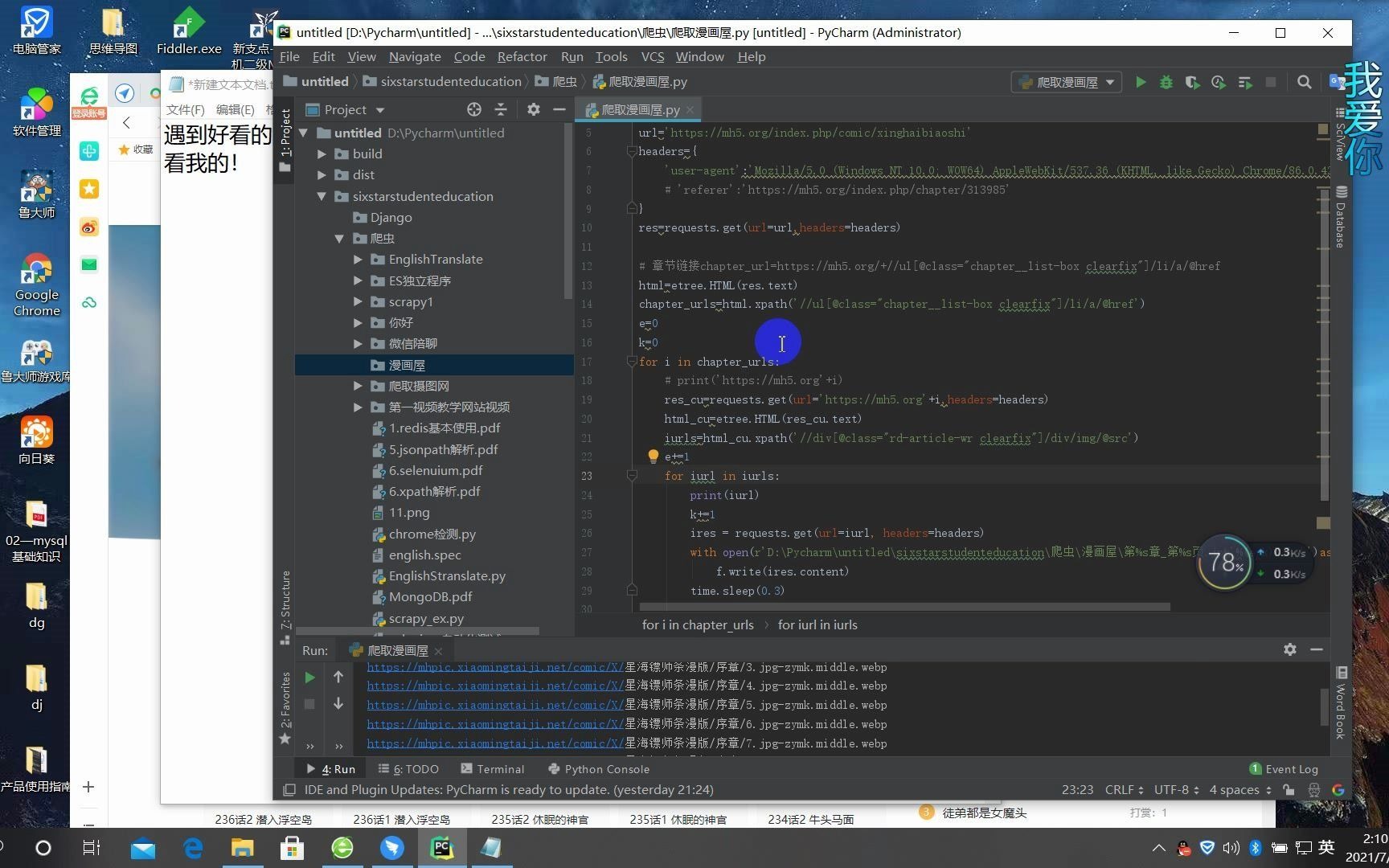Screen dimensions: 1389x868
Task: Click the Down Stack Trace arrow in Run panel
Action: point(338,703)
